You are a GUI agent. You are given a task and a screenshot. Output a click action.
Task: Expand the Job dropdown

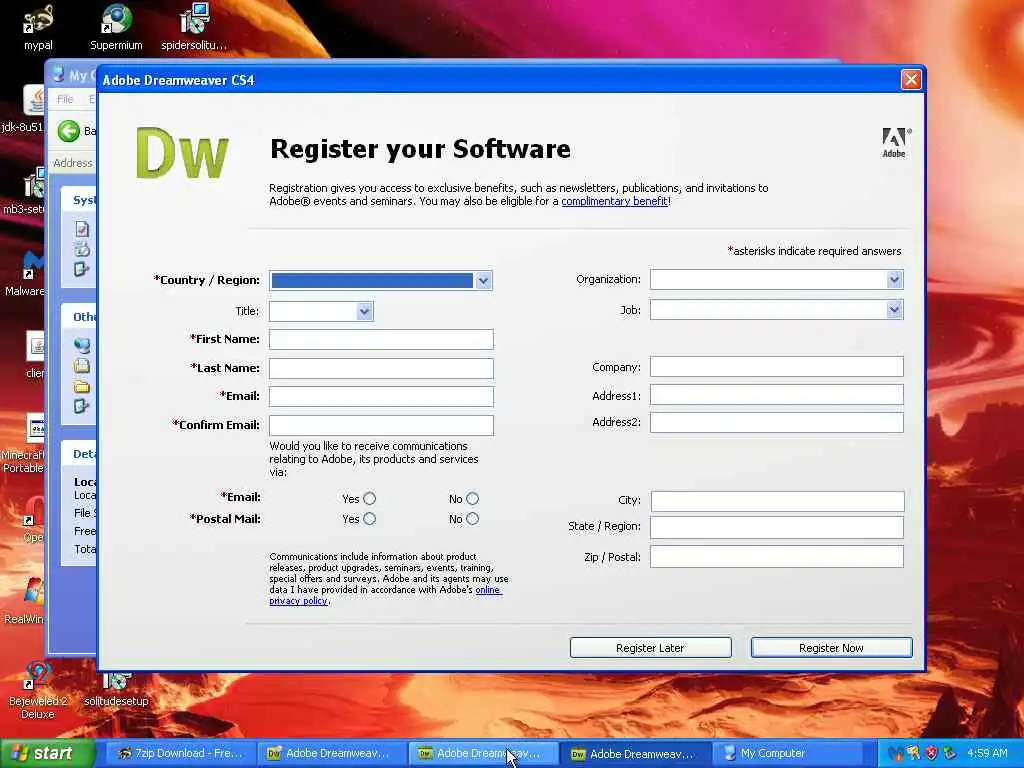(894, 310)
